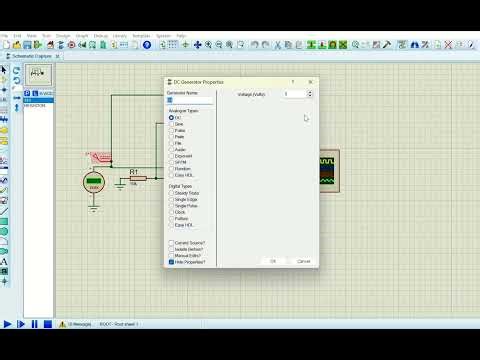Image resolution: width=480 pixels, height=360 pixels.
Task: Open the Debug menu
Action: [x=101, y=36]
